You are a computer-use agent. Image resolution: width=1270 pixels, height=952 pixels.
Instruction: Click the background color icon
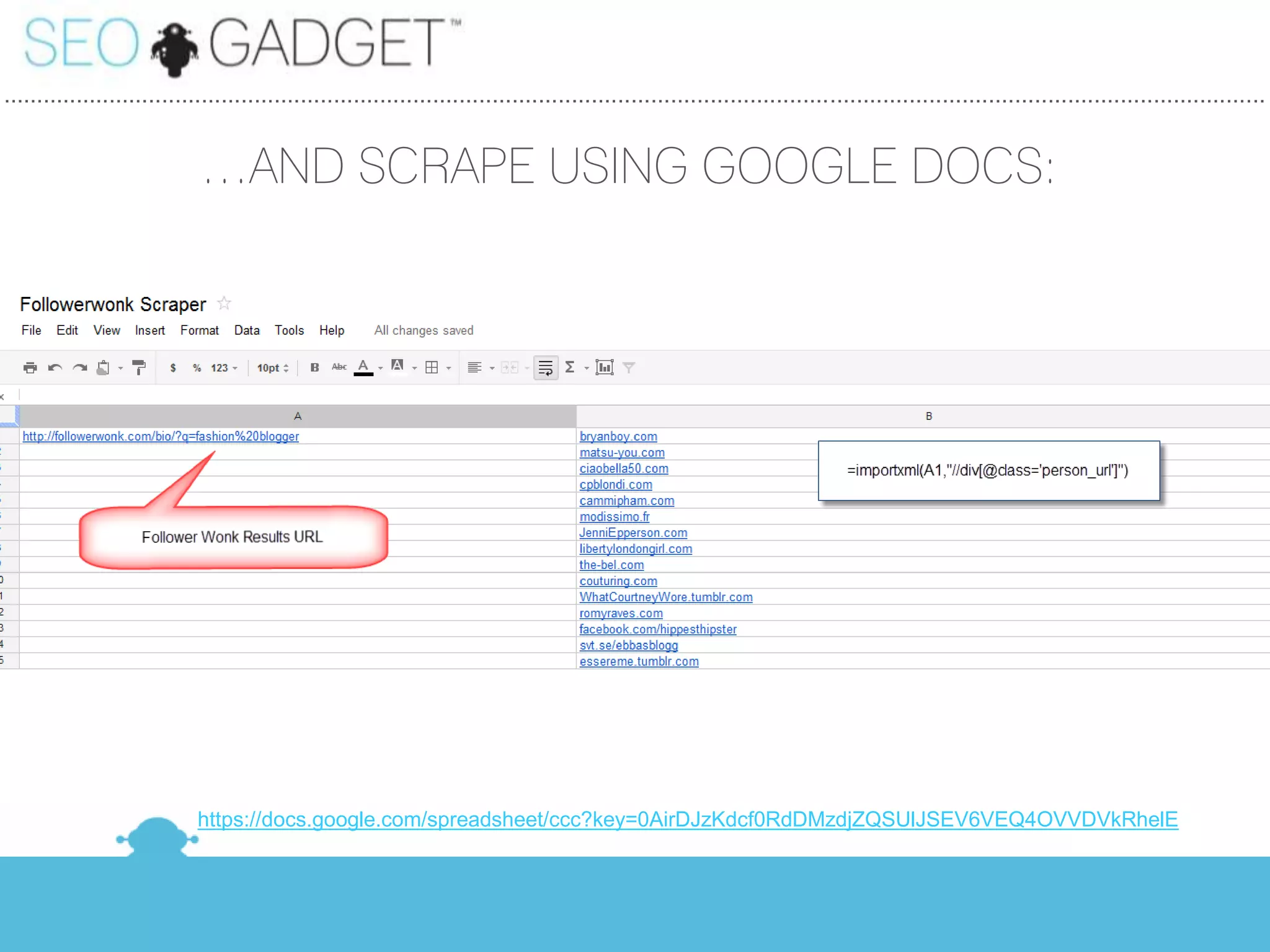[x=397, y=366]
